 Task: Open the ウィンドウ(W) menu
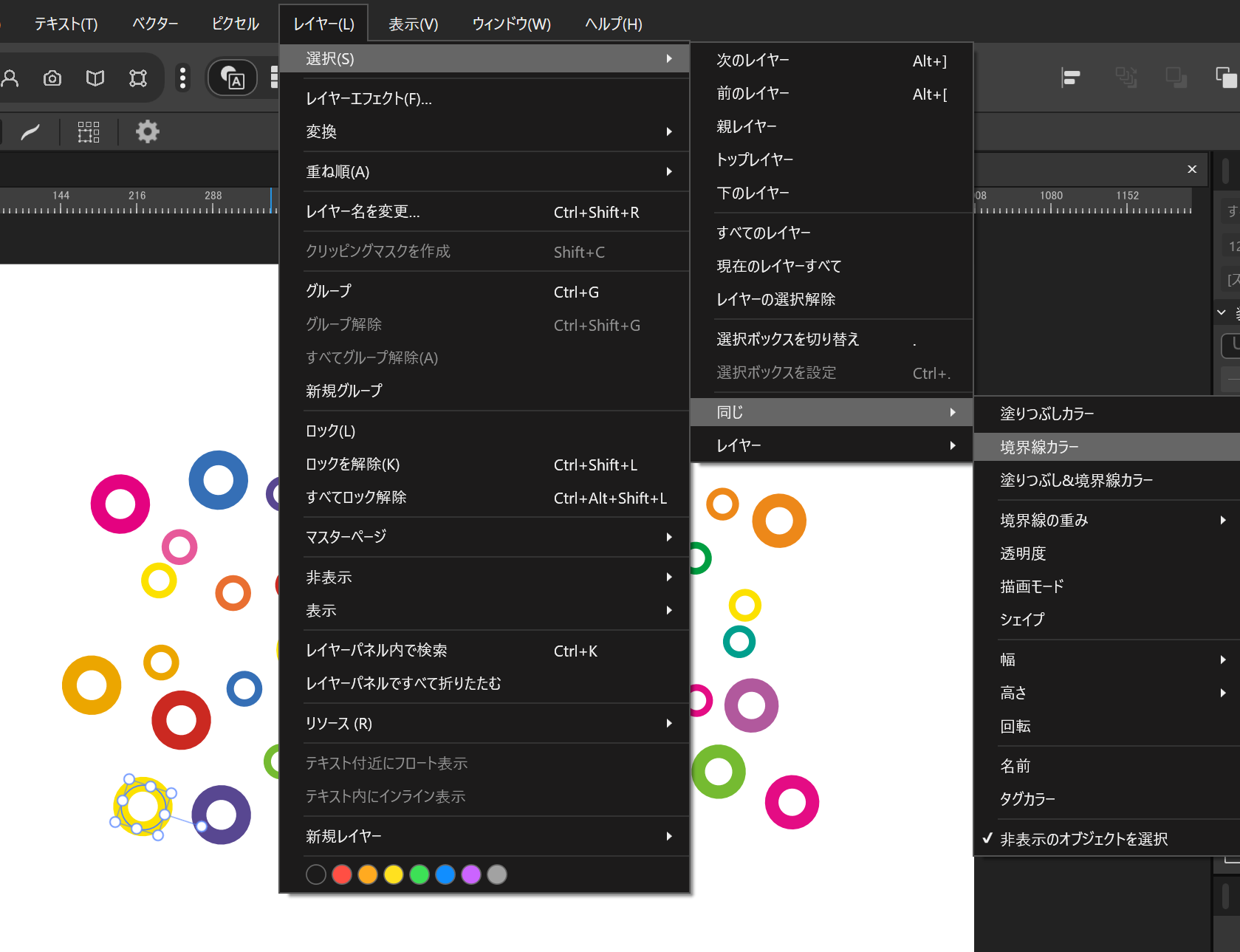pos(511,24)
